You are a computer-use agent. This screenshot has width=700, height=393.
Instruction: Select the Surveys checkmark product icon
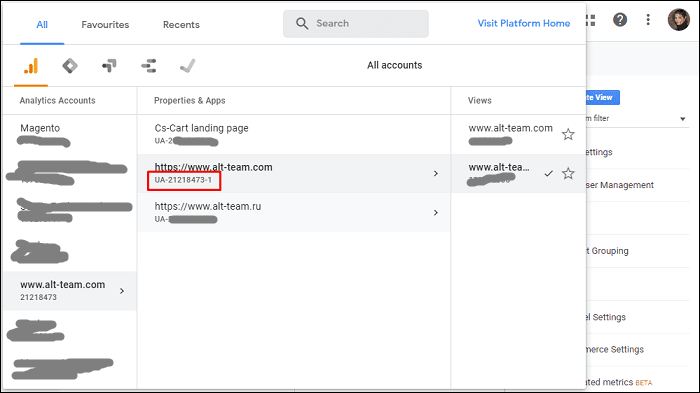(x=188, y=66)
